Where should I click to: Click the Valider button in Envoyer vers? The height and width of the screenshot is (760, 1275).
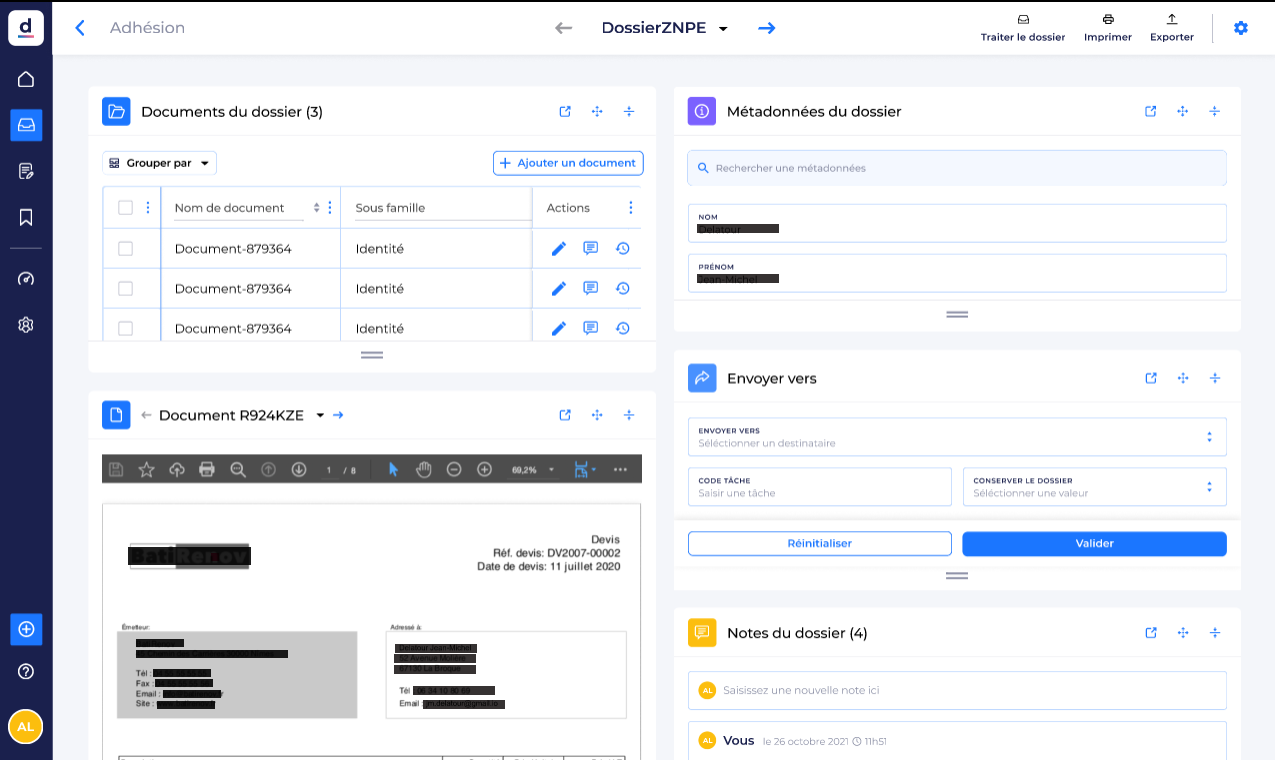(x=1093, y=543)
